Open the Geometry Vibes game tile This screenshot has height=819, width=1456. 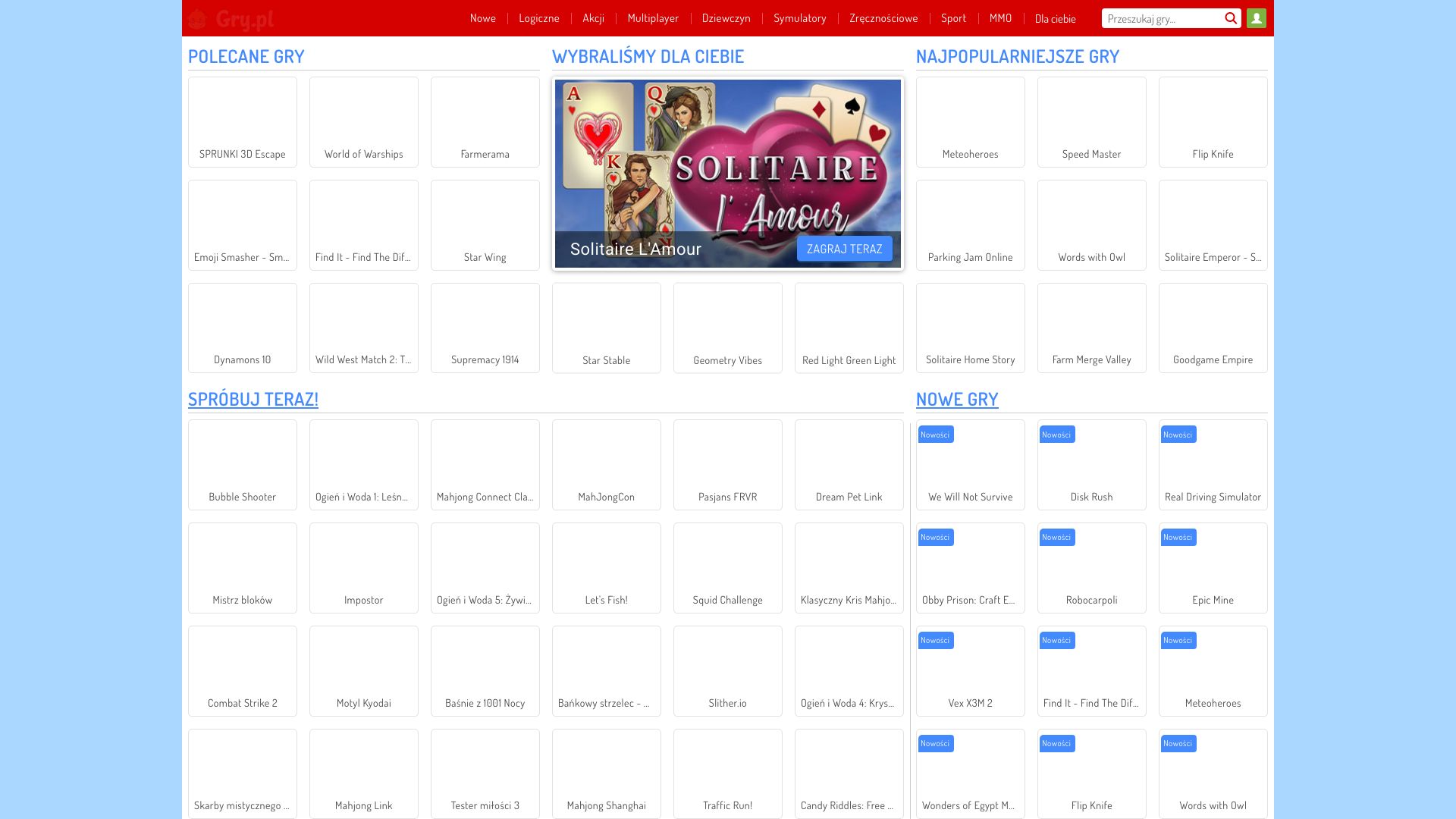pyautogui.click(x=728, y=328)
